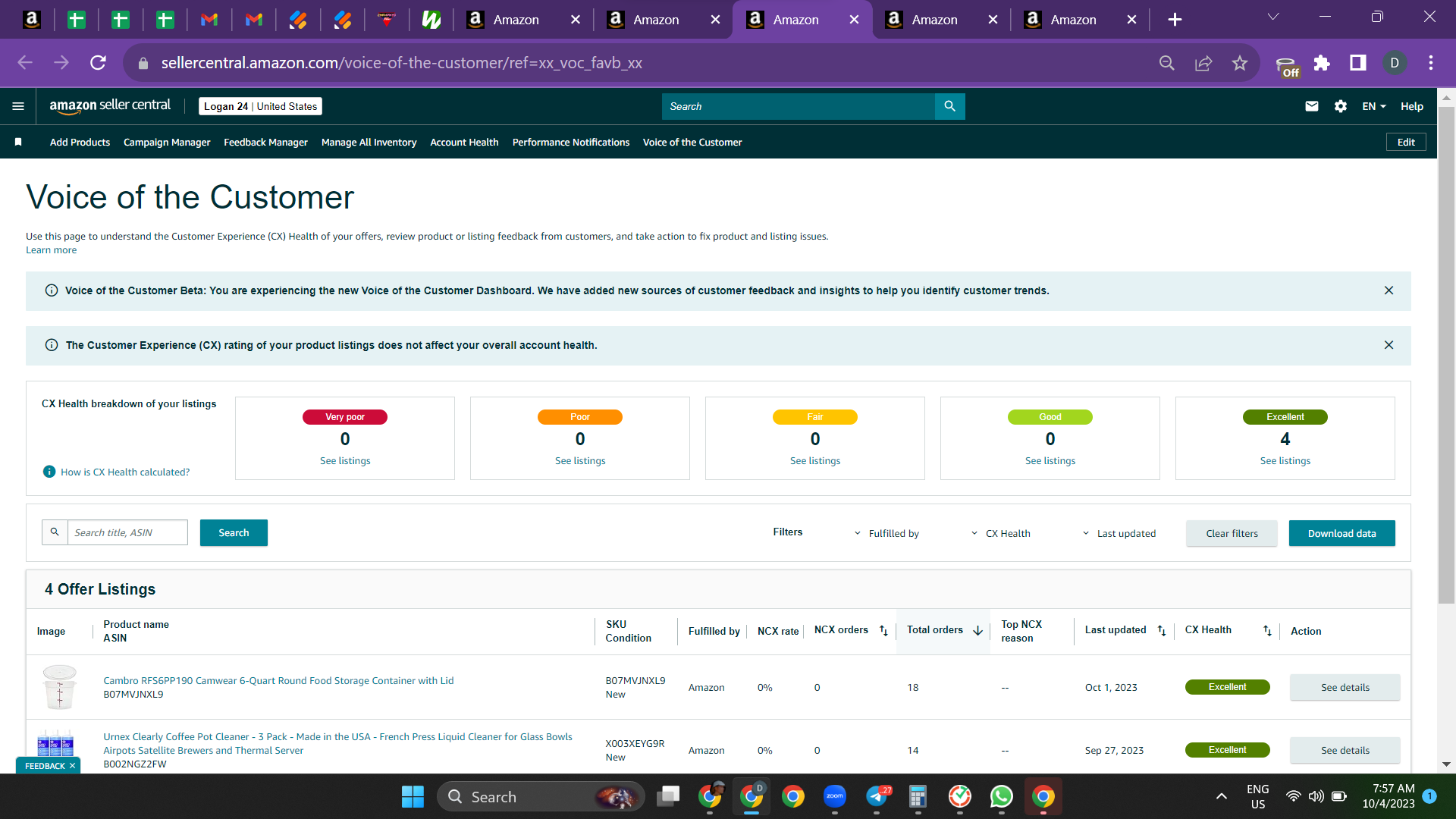Screen dimensions: 1456x819
Task: Open the browser extensions puzzle icon
Action: point(1322,63)
